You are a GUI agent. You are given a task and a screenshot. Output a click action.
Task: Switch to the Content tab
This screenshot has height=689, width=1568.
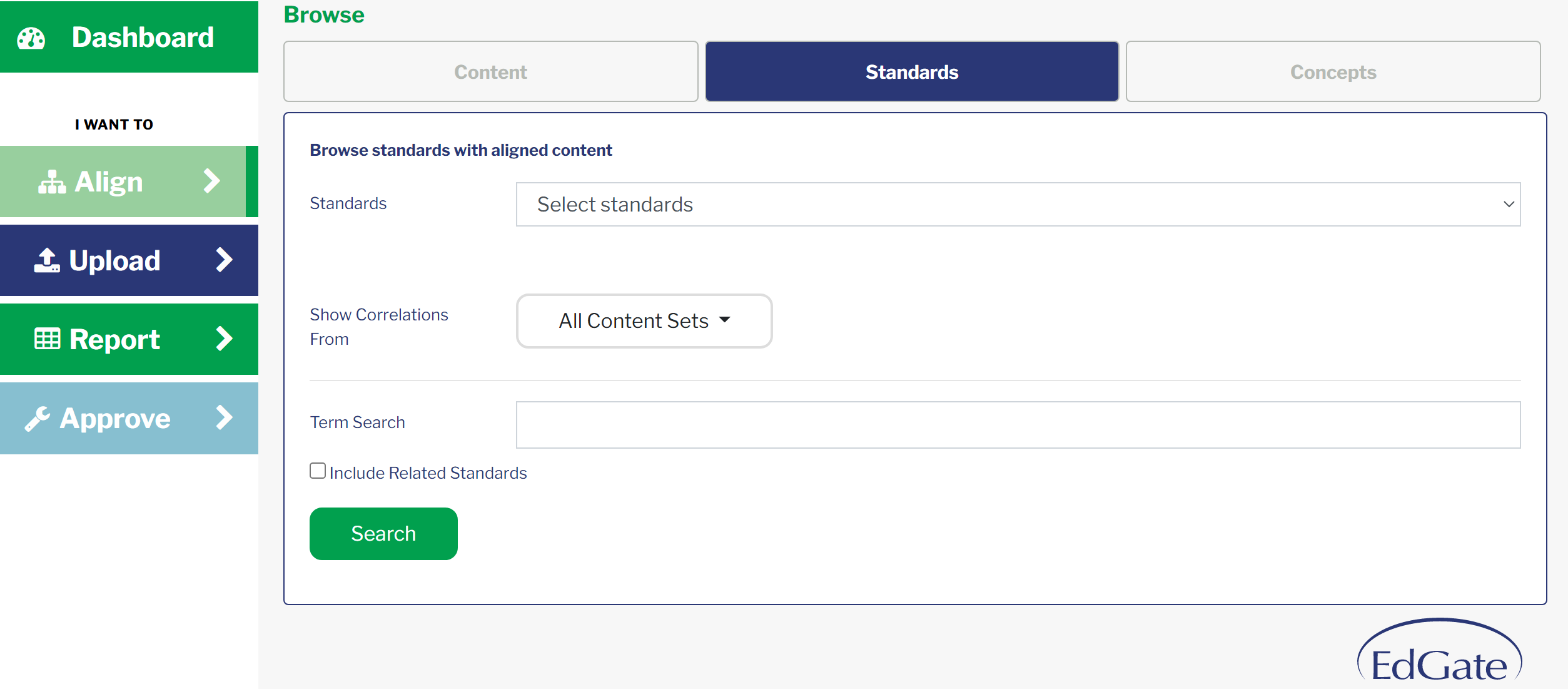point(491,71)
